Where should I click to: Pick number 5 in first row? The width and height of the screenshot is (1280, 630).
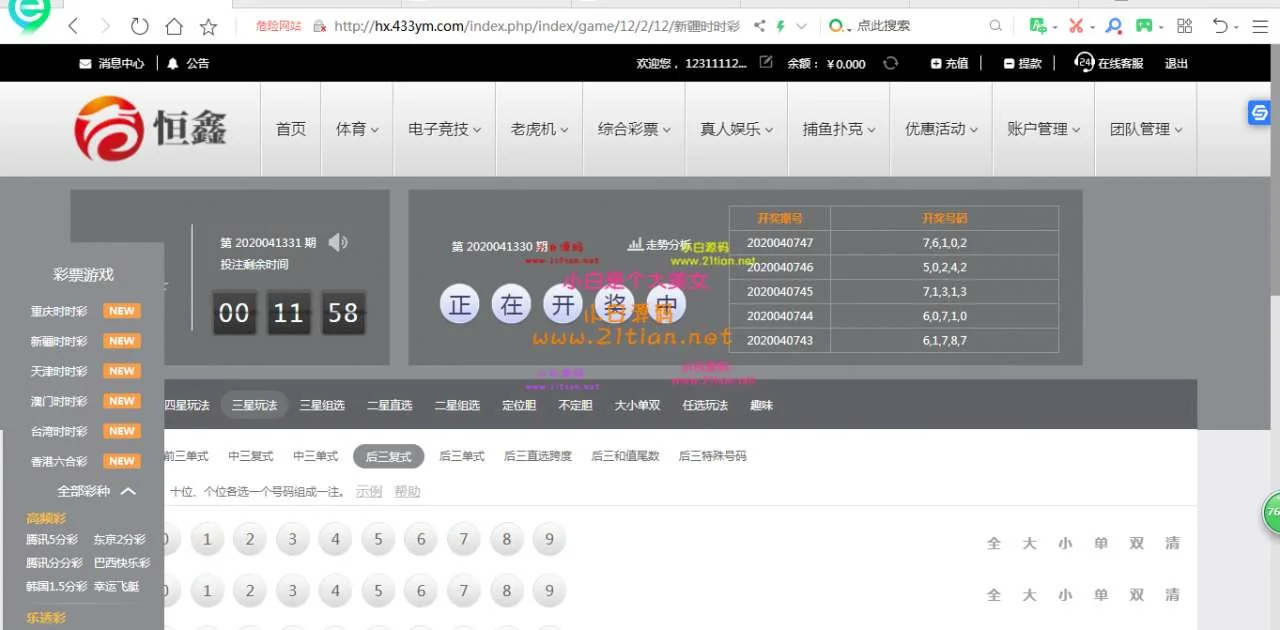coord(378,540)
